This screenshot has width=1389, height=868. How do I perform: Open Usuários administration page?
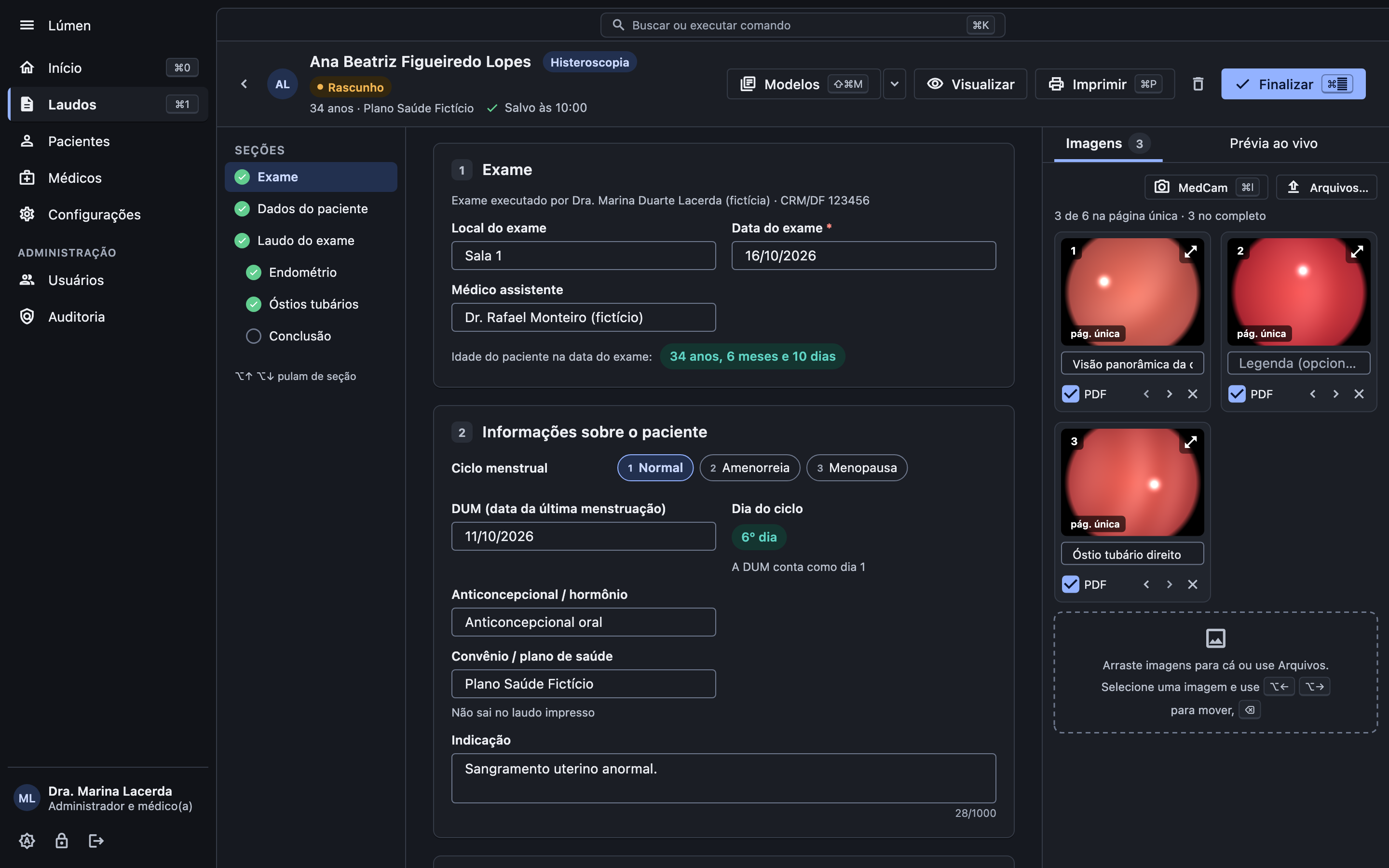point(108,280)
